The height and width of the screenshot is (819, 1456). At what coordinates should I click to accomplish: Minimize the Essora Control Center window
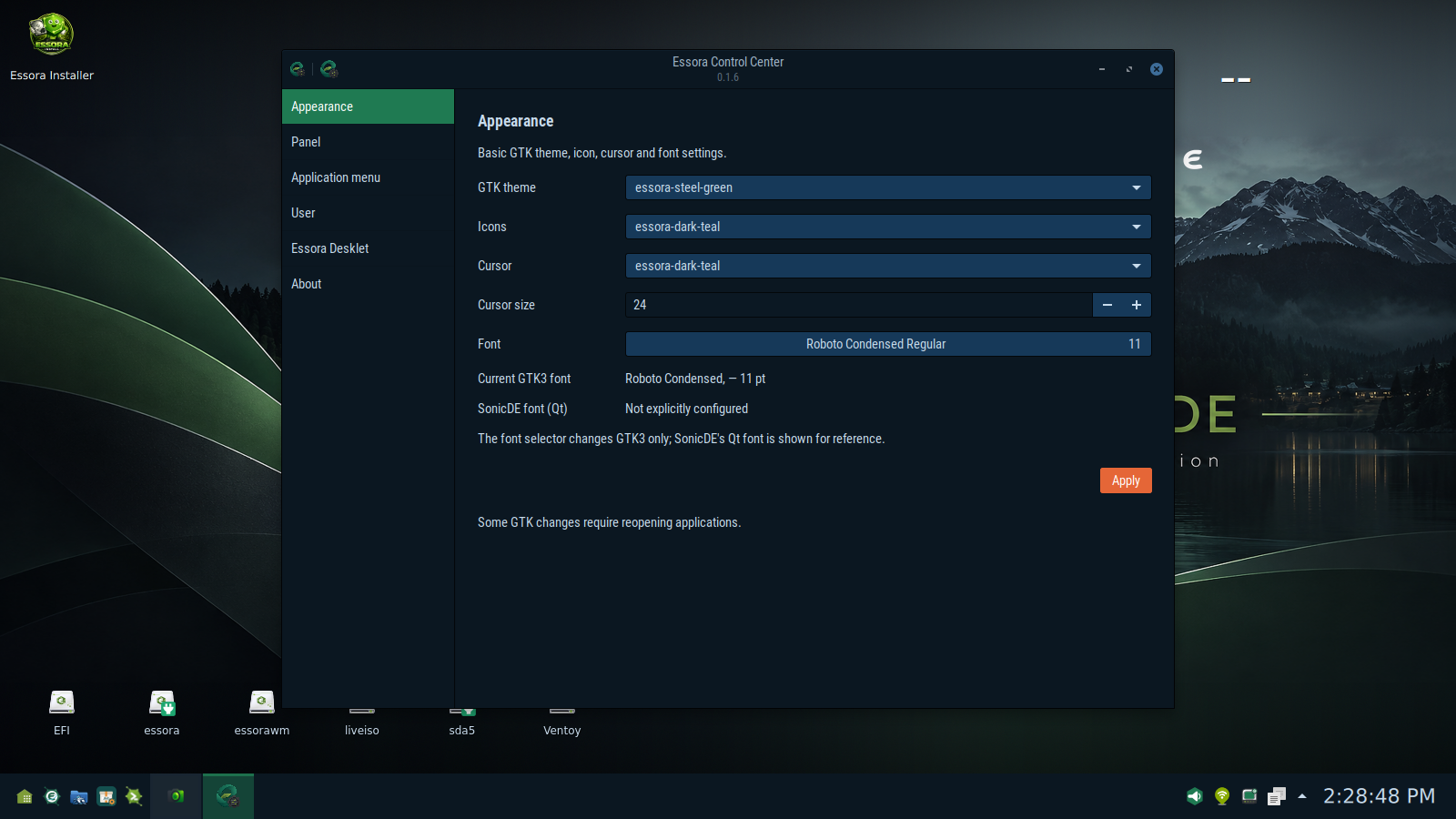coord(1102,69)
